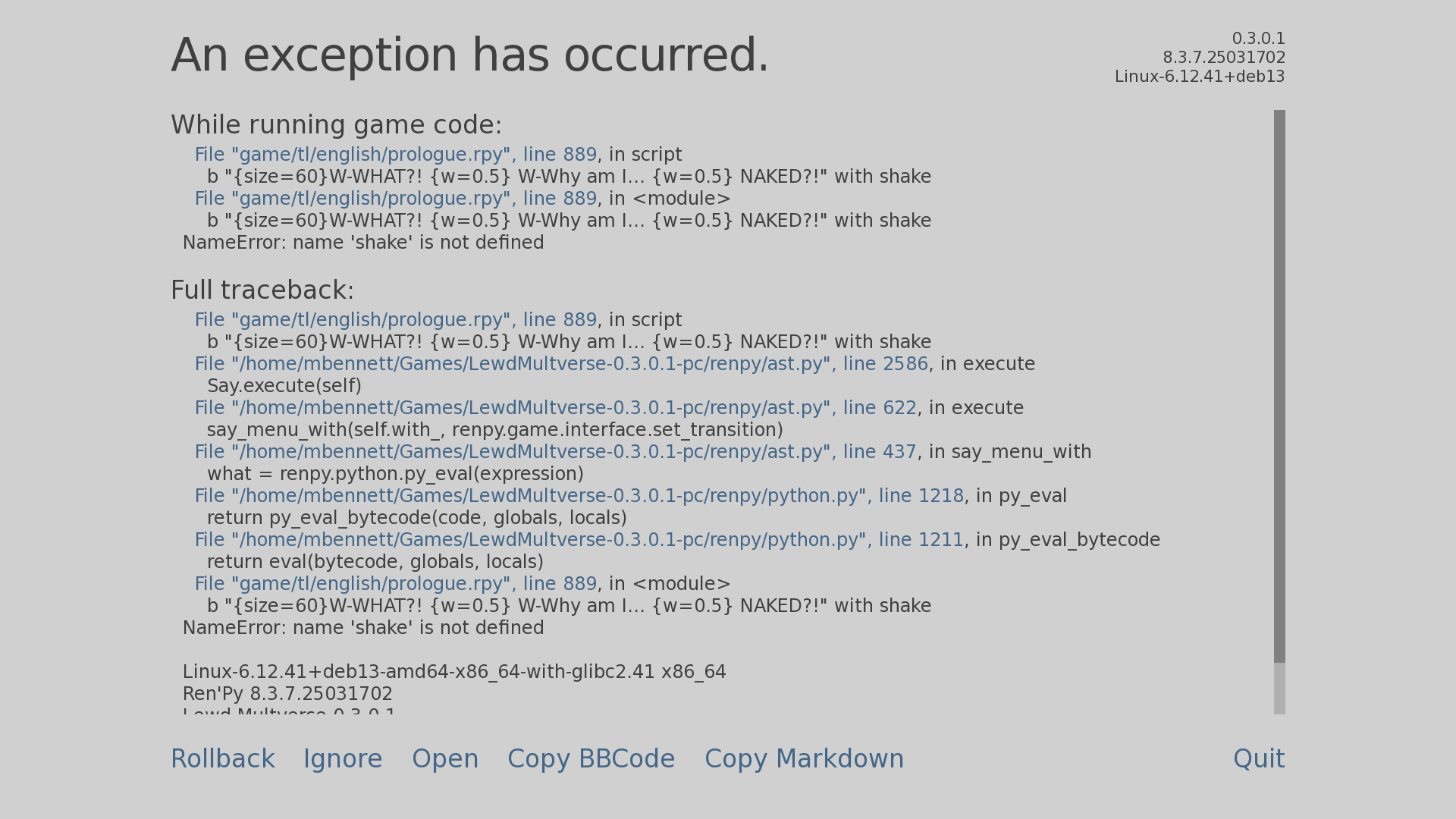Copy the traceback as Markdown
1456x819 pixels.
pos(804,759)
